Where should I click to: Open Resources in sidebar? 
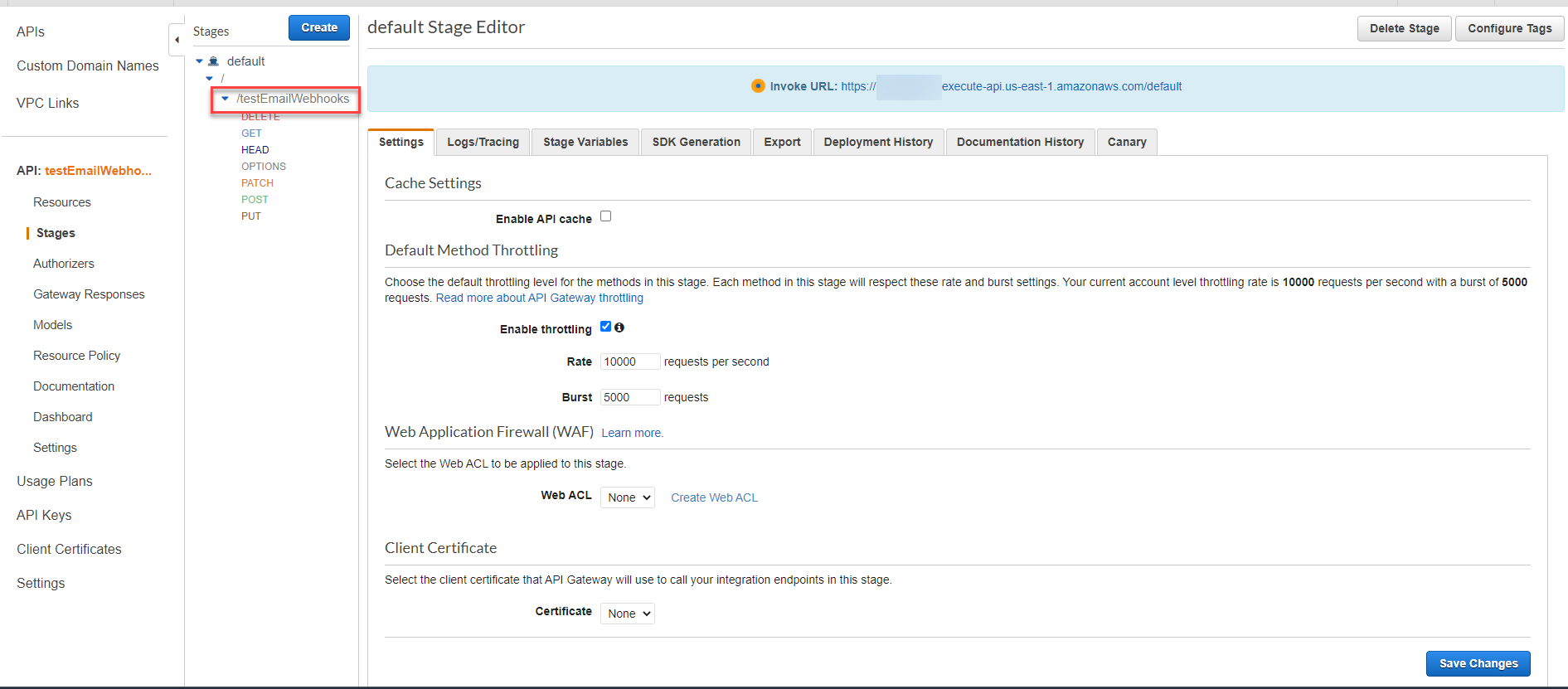(x=62, y=202)
